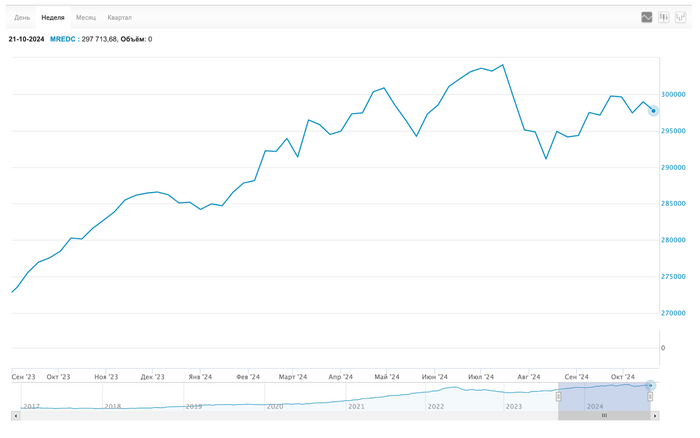The image size is (700, 438).
Task: Select the OHLC bar chart icon
Action: 680,17
